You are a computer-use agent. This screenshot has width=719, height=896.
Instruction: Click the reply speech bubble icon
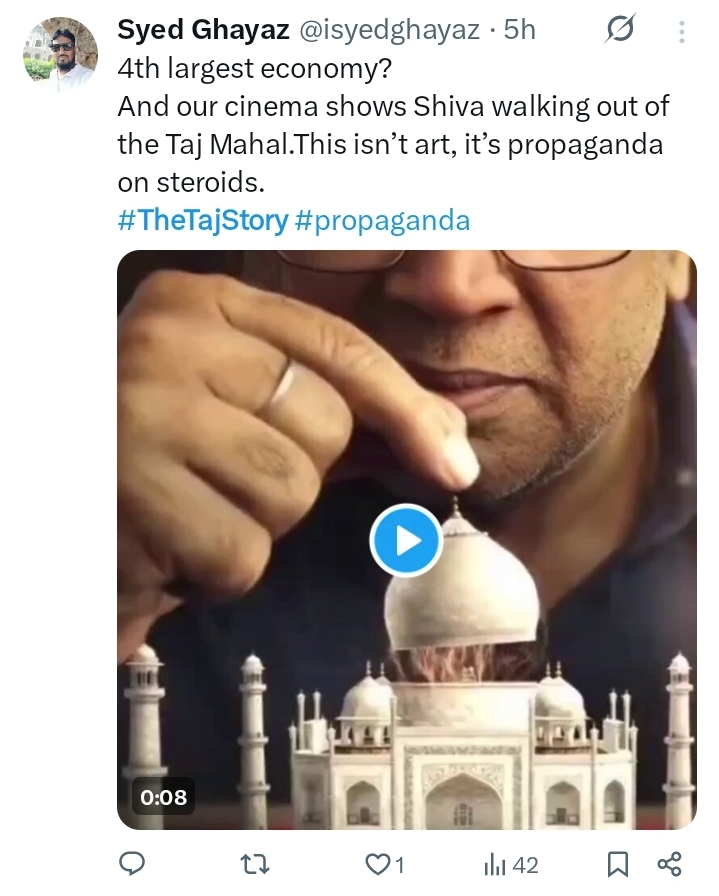(132, 864)
